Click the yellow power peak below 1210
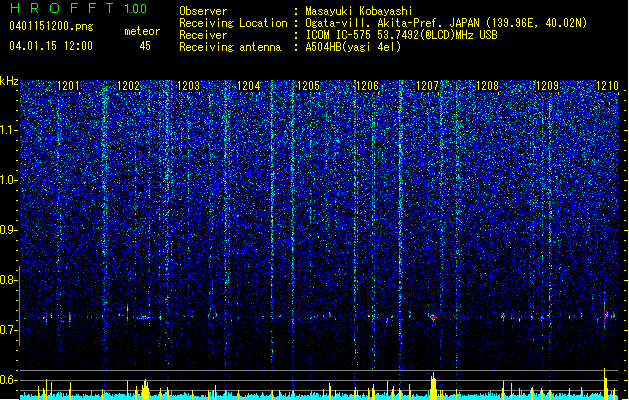Viewport: 629px width, 400px height. click(x=605, y=384)
